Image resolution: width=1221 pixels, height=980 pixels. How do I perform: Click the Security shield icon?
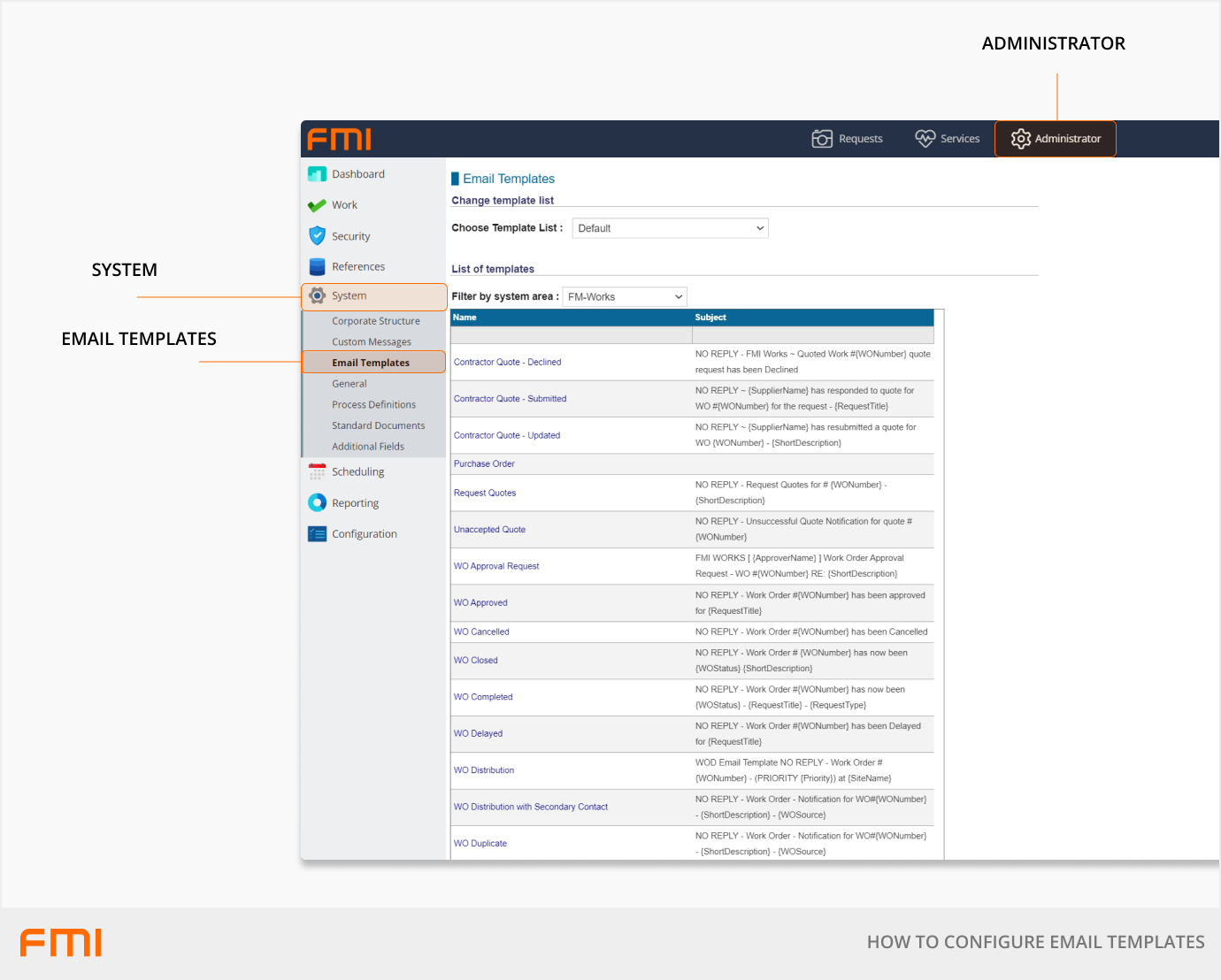317,235
